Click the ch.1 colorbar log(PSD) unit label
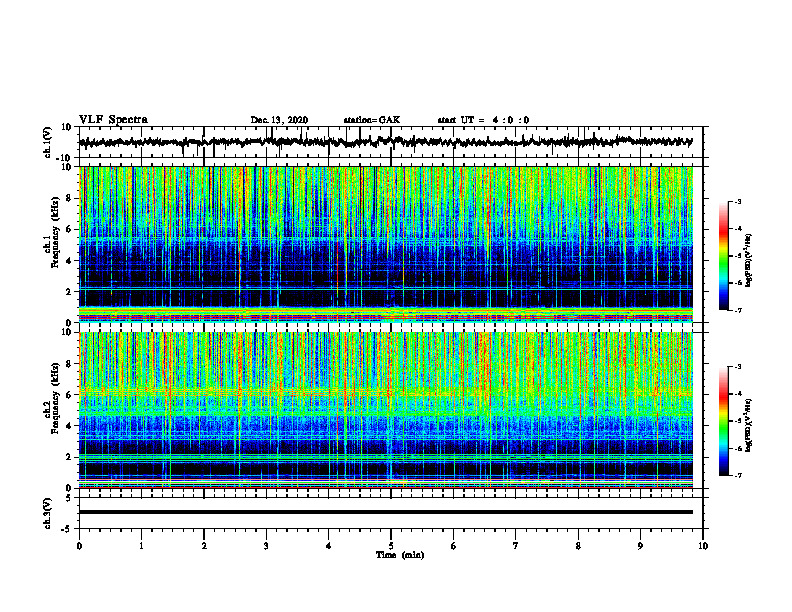Image resolution: width=792 pixels, height=612 pixels. coord(749,261)
